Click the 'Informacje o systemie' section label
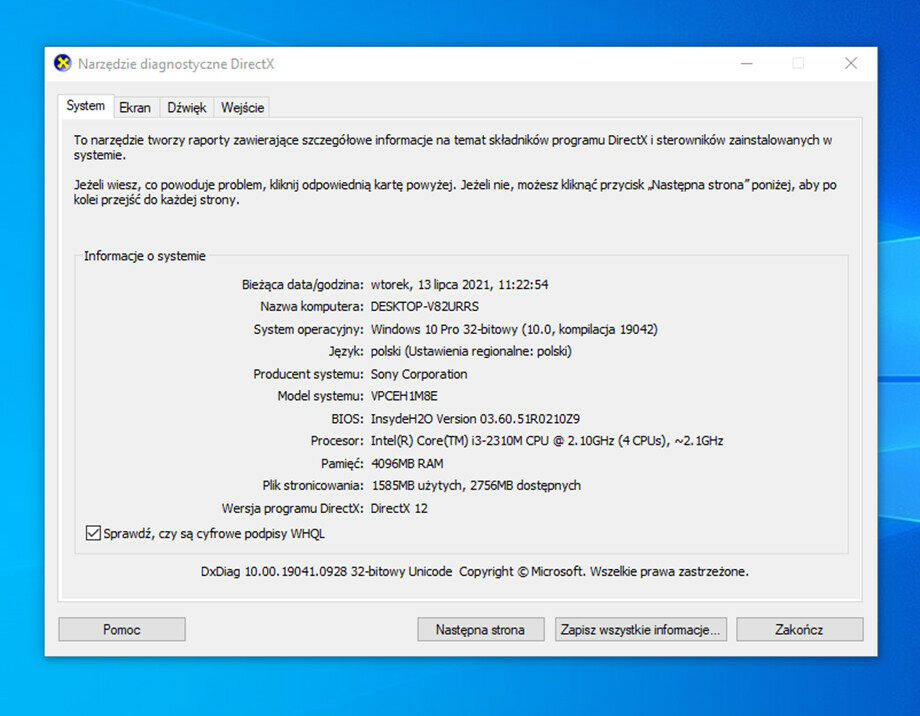This screenshot has height=716, width=920. tap(146, 256)
